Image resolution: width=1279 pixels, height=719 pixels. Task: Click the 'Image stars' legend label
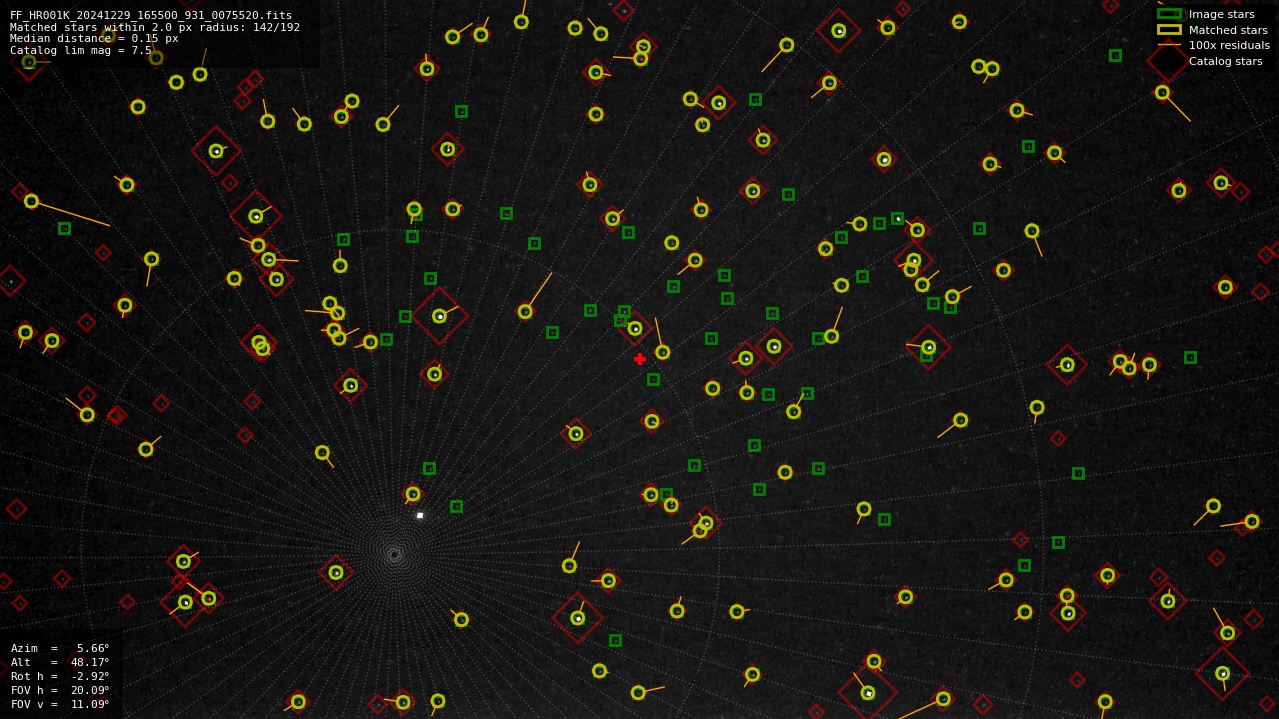point(1221,14)
